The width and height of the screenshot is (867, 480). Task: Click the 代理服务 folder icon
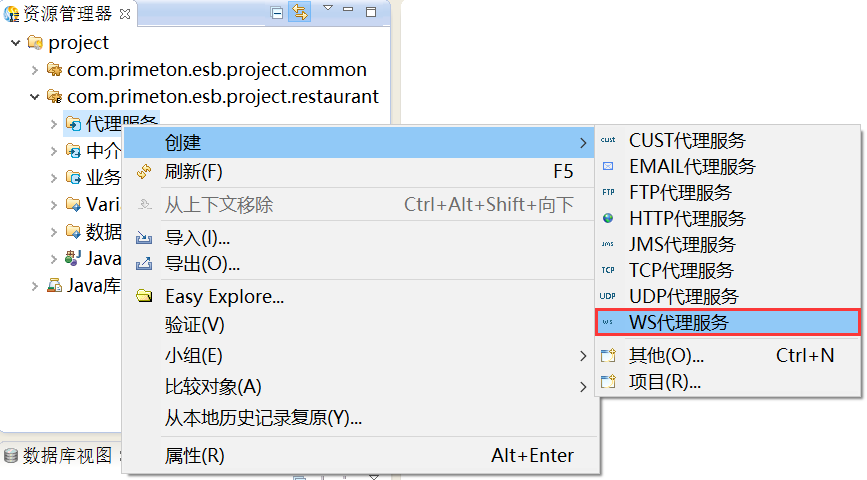(73, 123)
